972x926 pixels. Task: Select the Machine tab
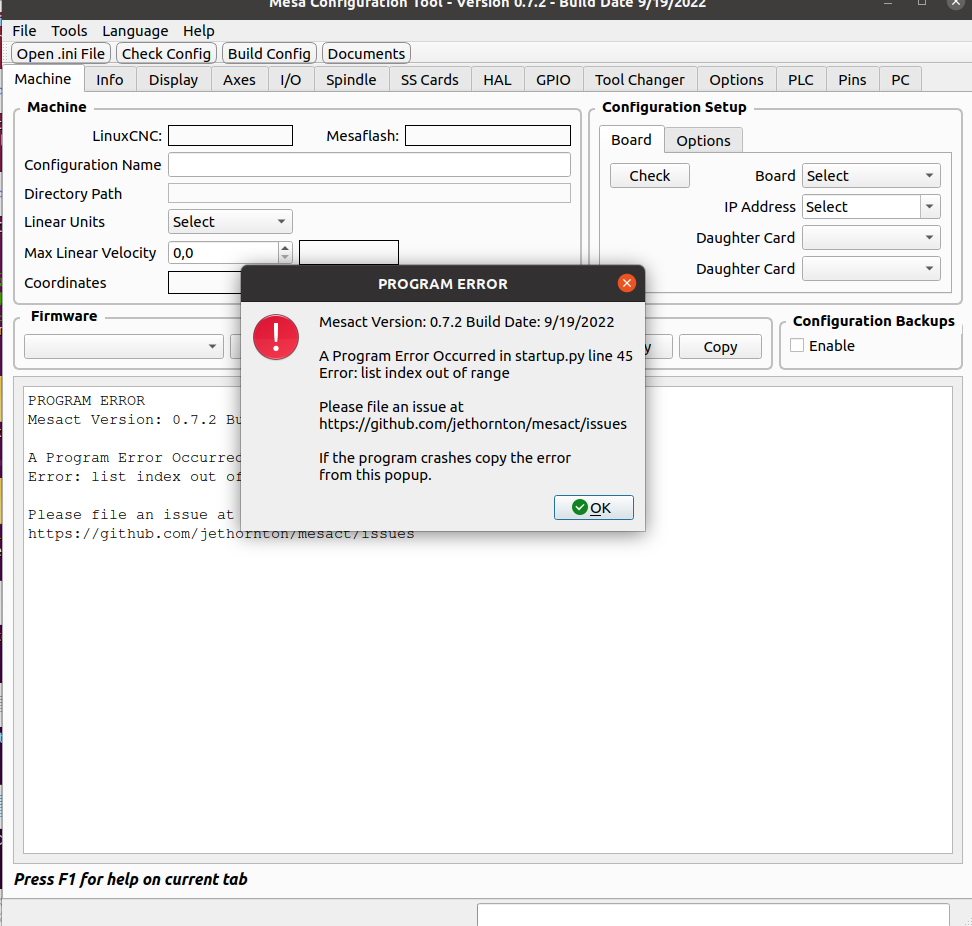[x=43, y=79]
